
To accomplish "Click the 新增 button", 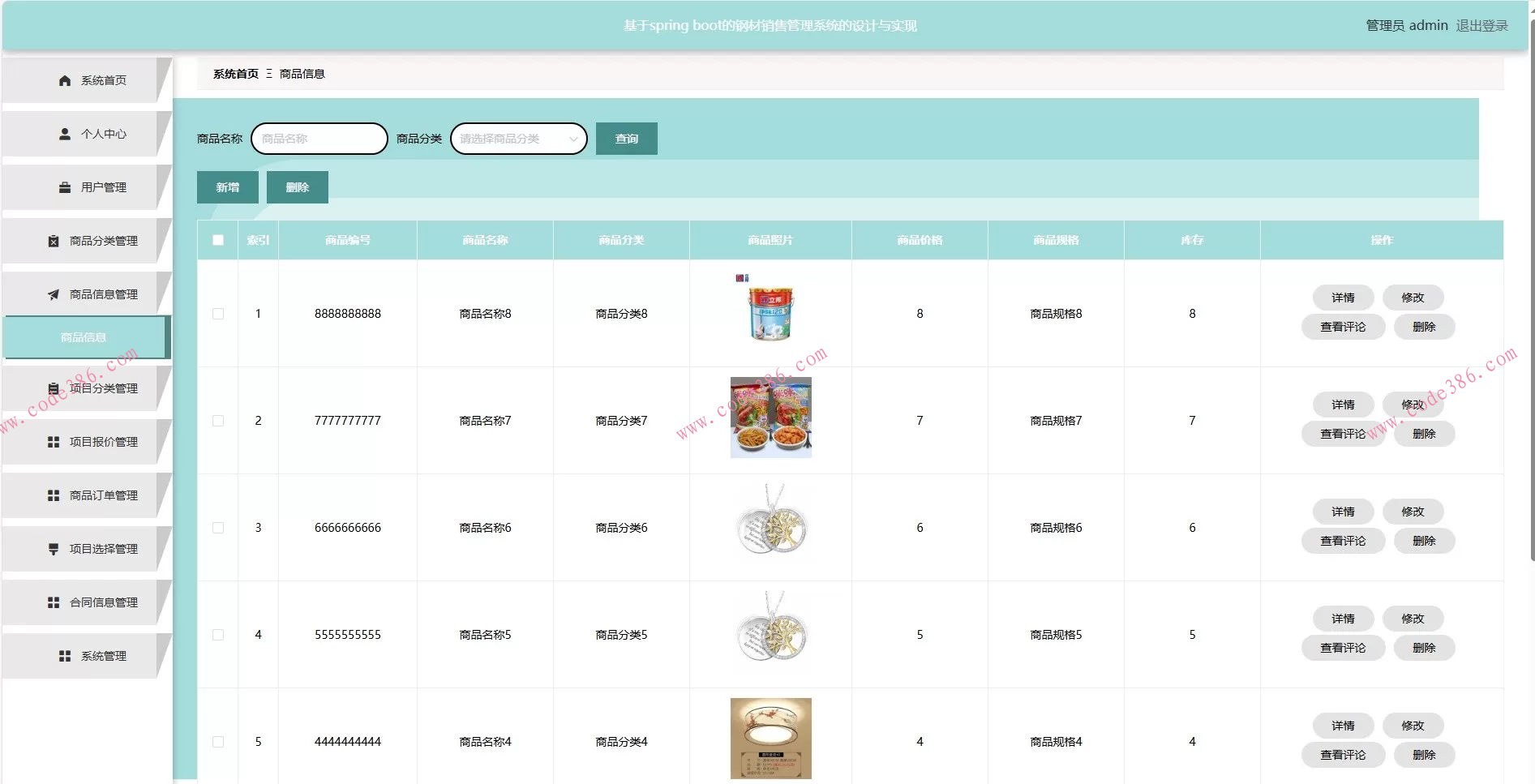I will tap(228, 187).
